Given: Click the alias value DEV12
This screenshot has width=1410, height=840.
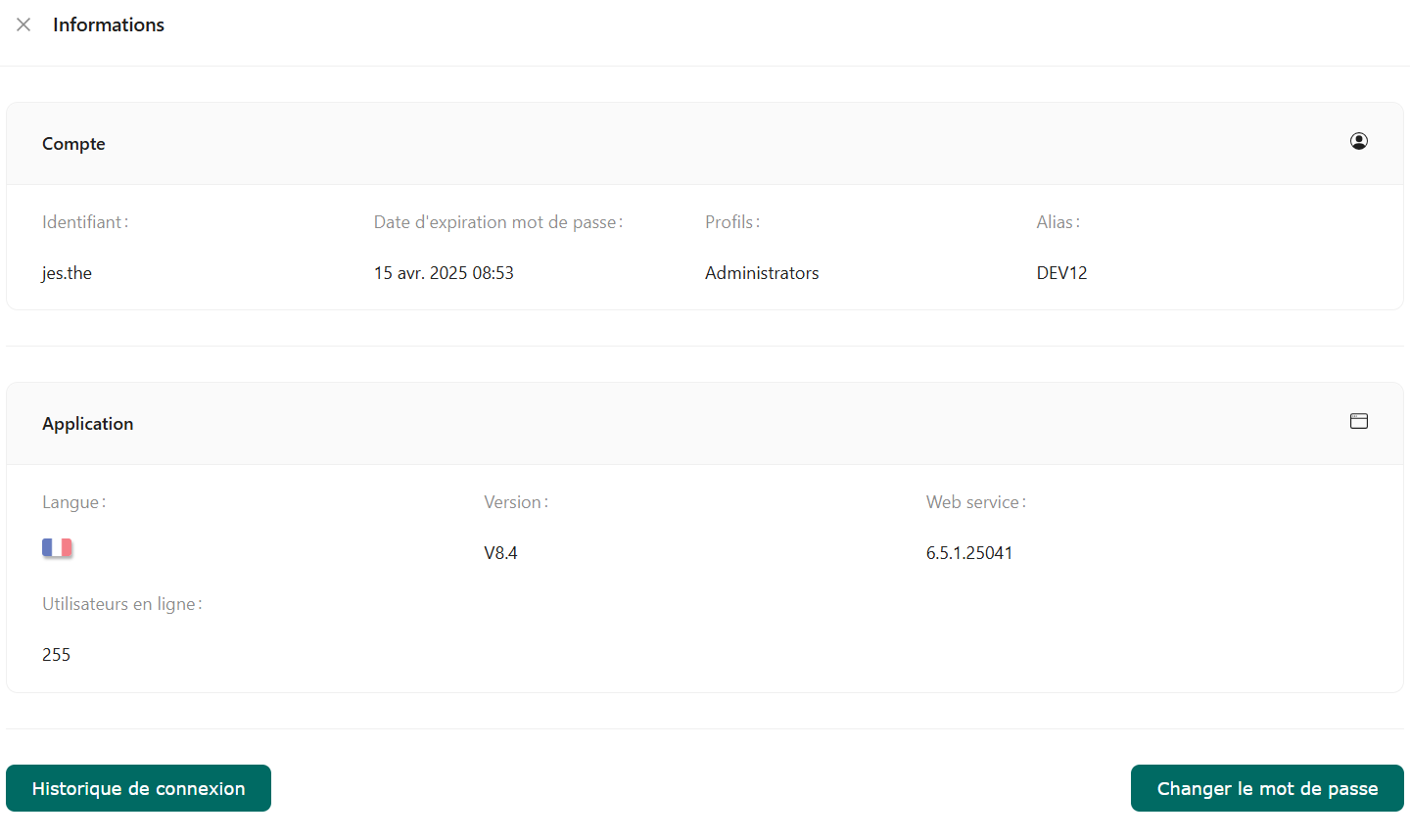Looking at the screenshot, I should (1061, 273).
